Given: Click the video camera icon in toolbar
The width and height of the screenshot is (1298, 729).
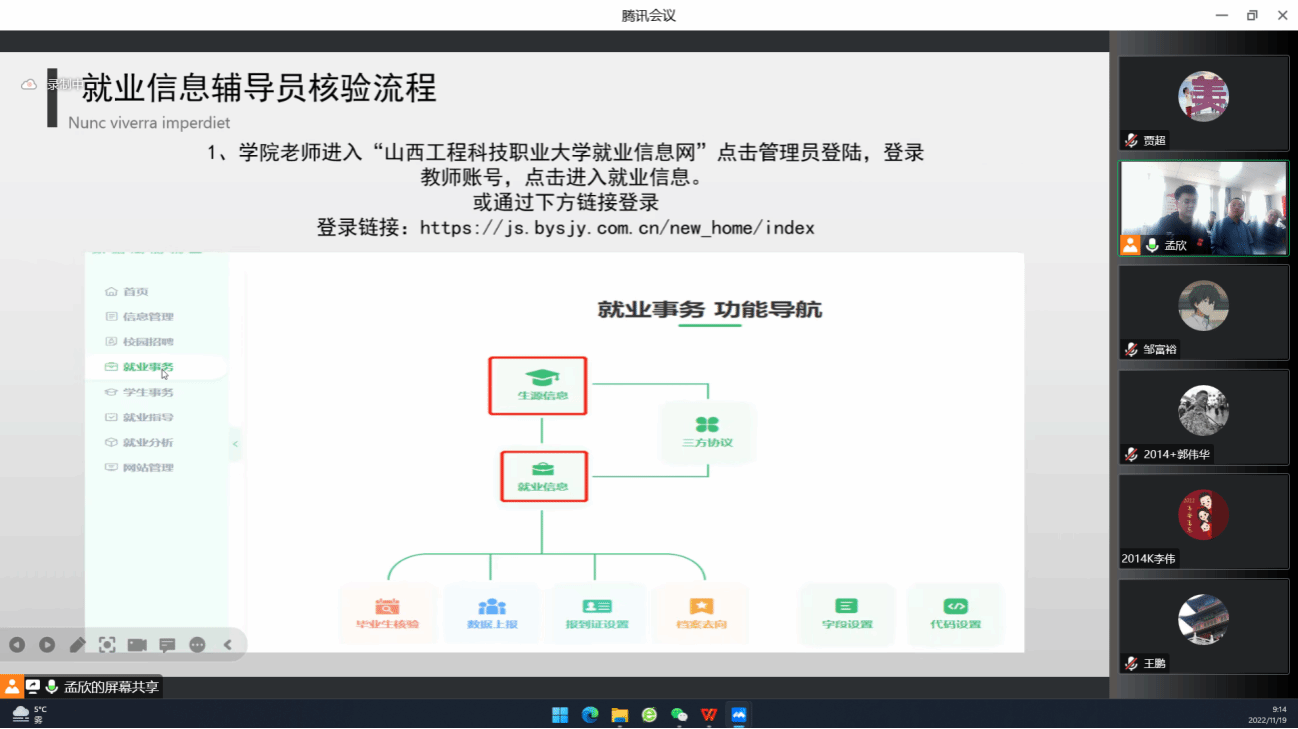Looking at the screenshot, I should point(137,645).
